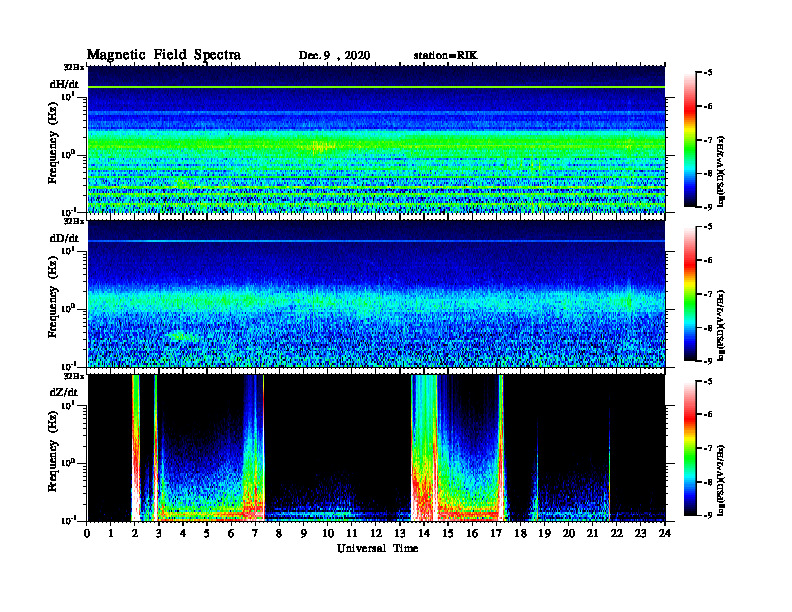Click the white-red burst near 2 UT in dZ/dt
Screen dimensions: 792x612
pyautogui.click(x=135, y=448)
